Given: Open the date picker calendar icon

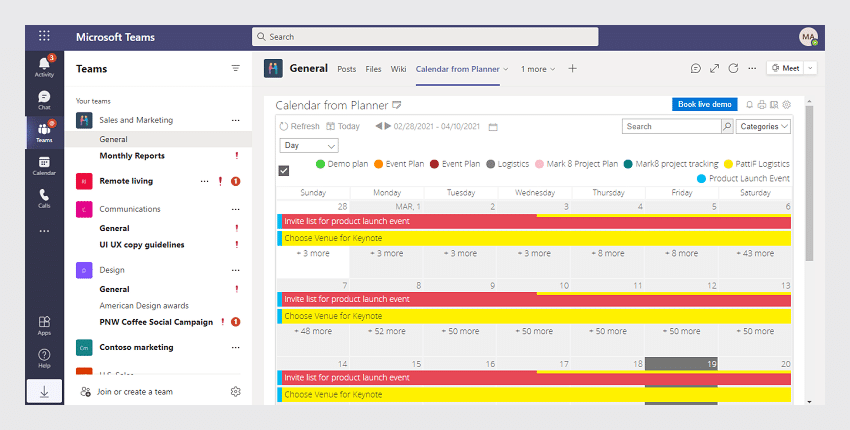Looking at the screenshot, I should (493, 127).
